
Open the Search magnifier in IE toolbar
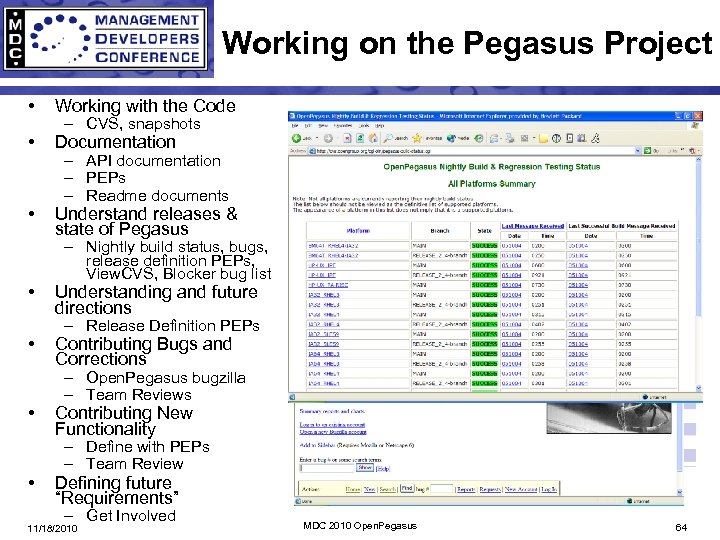point(388,138)
